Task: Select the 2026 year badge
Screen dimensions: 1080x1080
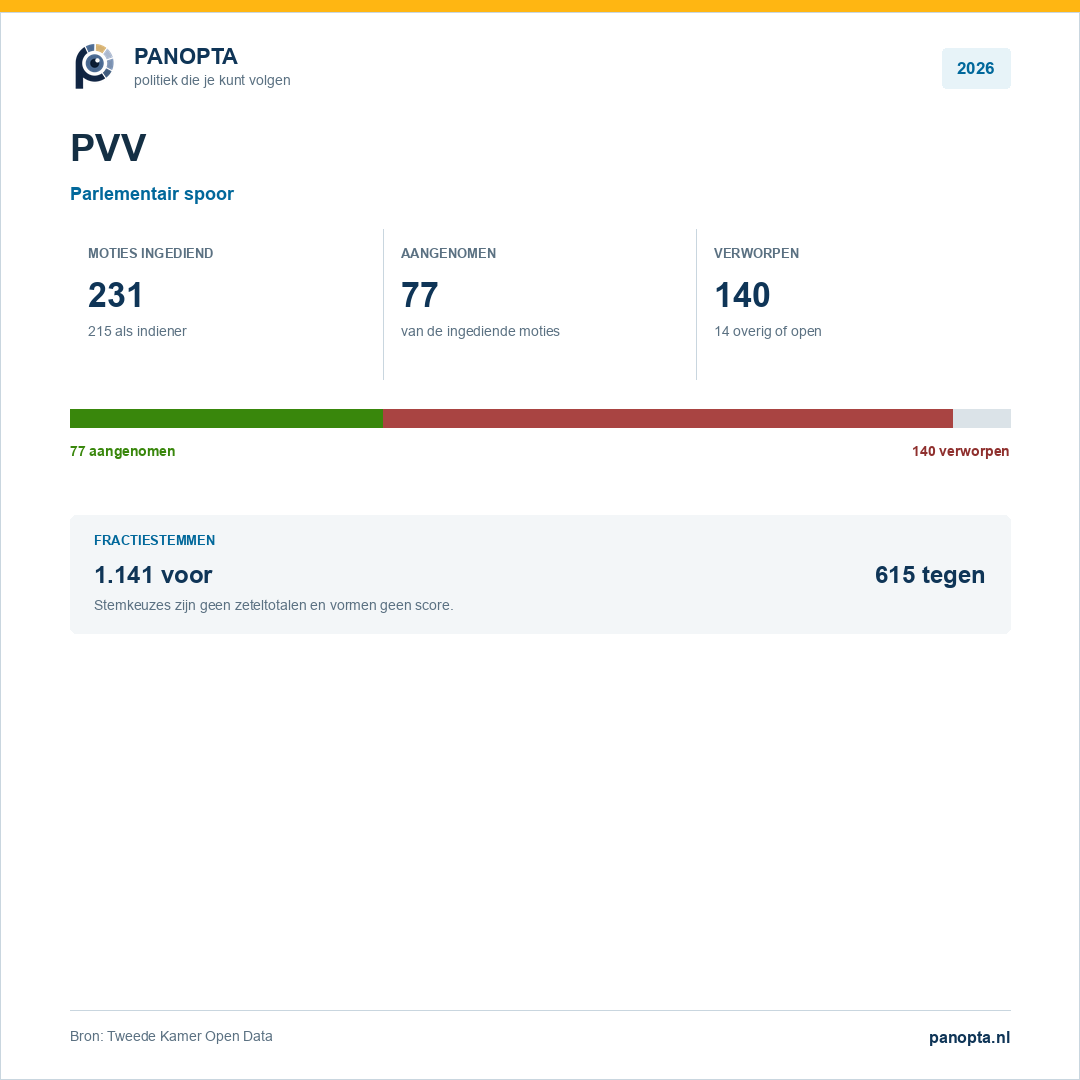Action: pyautogui.click(x=975, y=68)
